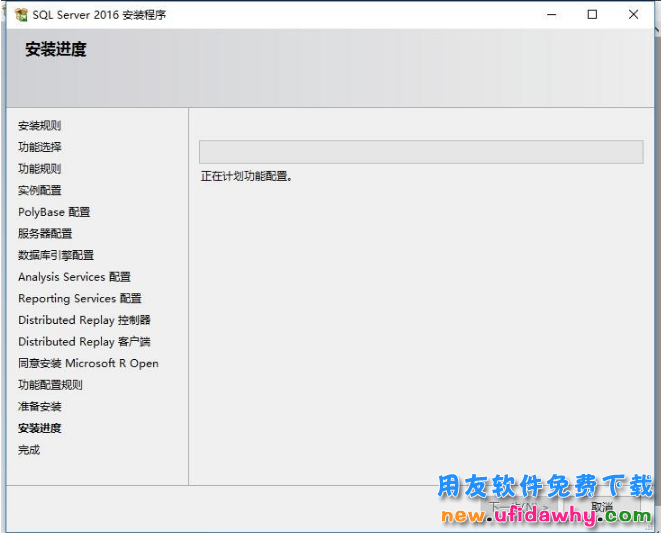
Task: Go to Analysis Services 配置
Action: [x=74, y=277]
